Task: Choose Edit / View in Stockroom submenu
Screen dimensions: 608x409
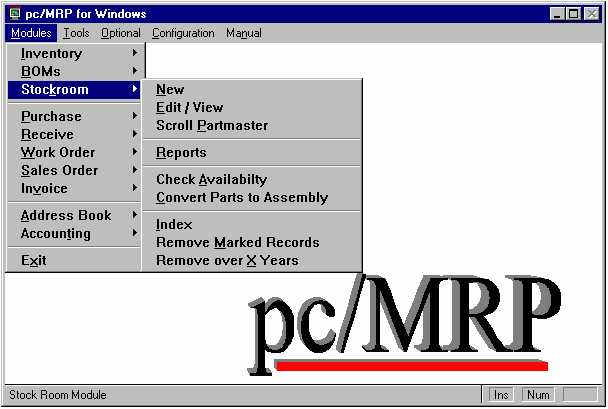Action: 252,107
